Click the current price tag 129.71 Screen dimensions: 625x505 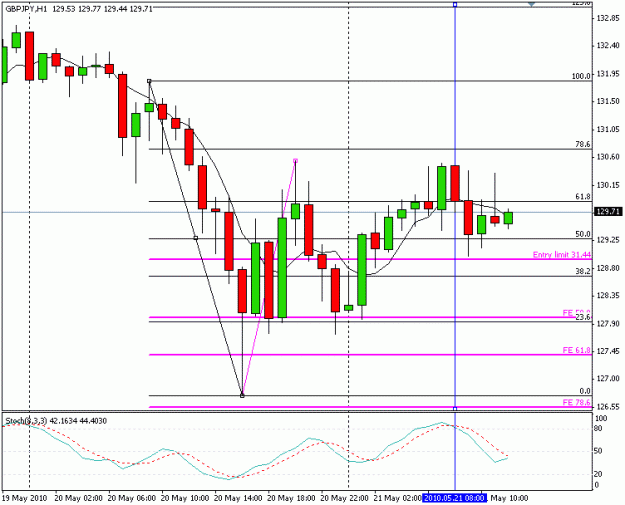pos(608,212)
